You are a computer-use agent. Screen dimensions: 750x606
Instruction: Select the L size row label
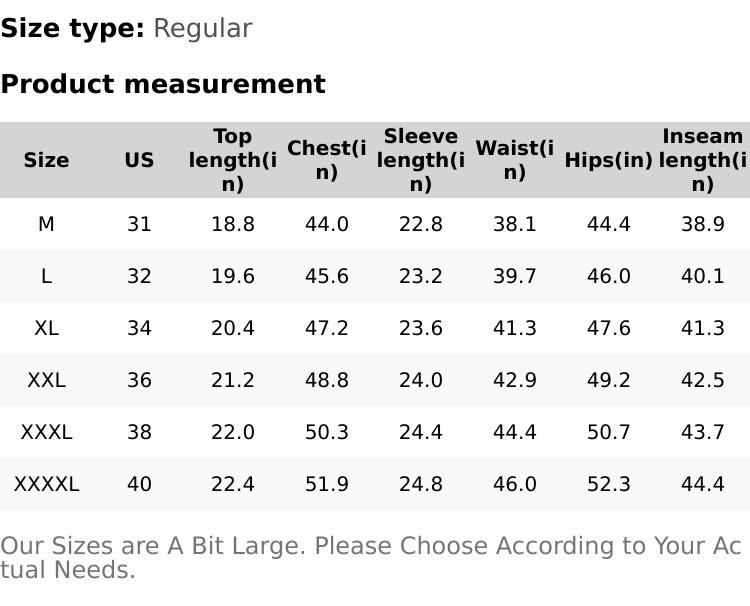tap(46, 276)
